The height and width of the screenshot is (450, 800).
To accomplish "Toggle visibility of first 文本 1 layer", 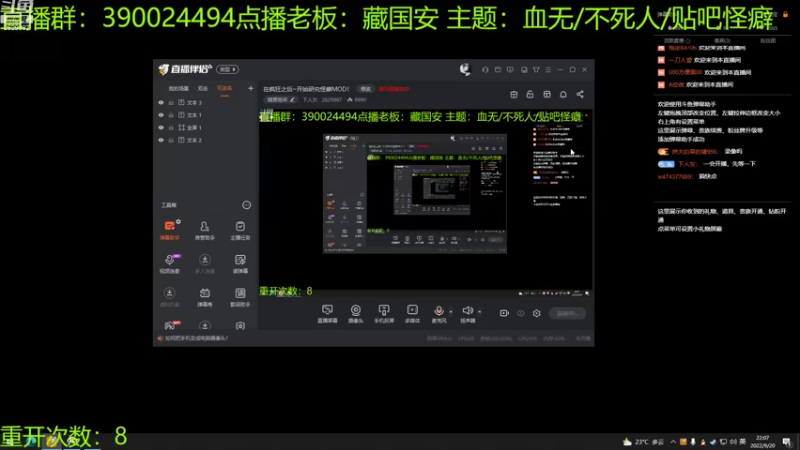I will pos(161,115).
